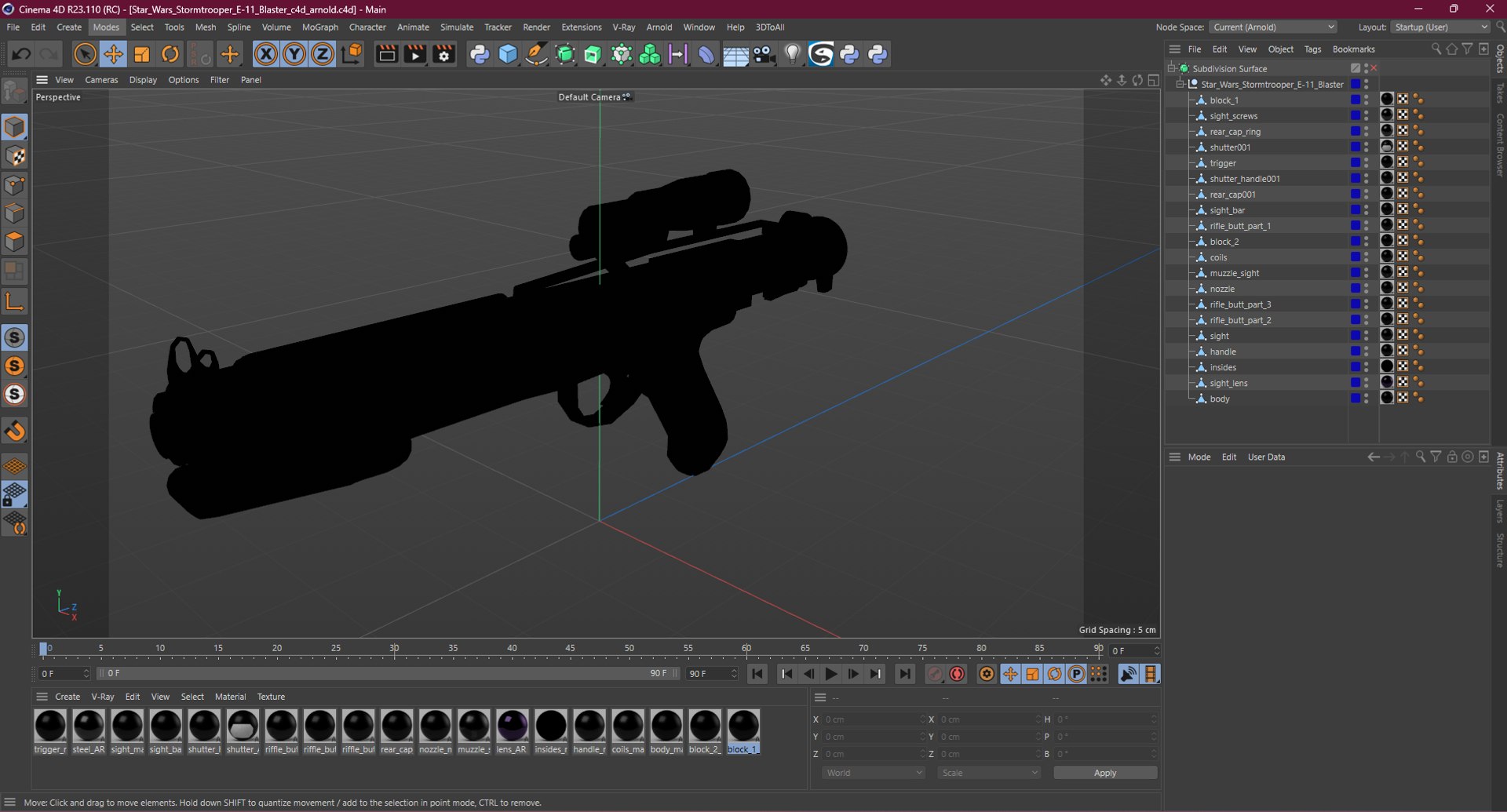1507x812 pixels.
Task: Open the Render menu
Action: [537, 27]
